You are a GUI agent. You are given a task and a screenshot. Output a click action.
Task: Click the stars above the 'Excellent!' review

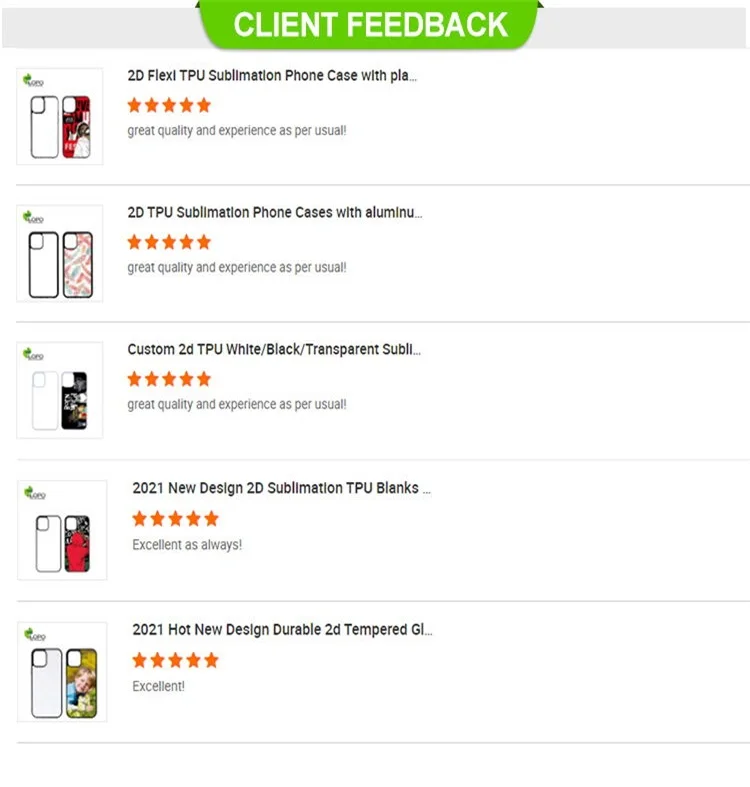tap(175, 660)
